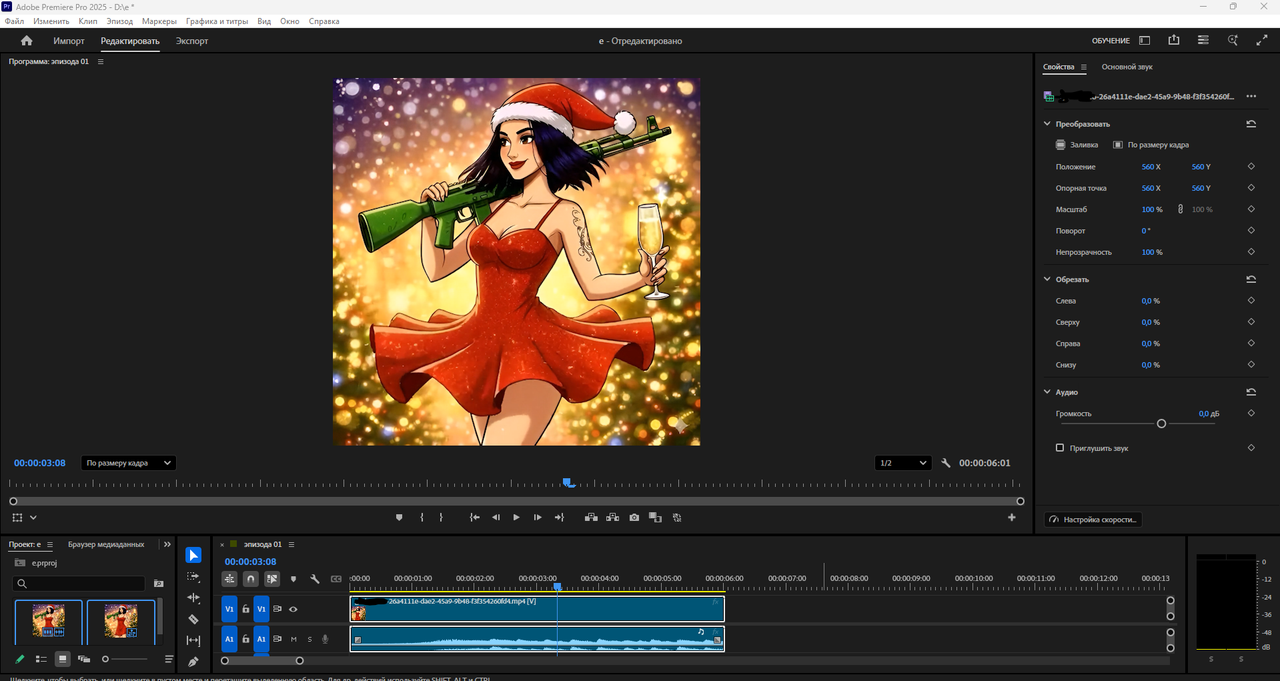Image resolution: width=1280 pixels, height=681 pixels.
Task: Toggle V1 track lock
Action: point(246,609)
